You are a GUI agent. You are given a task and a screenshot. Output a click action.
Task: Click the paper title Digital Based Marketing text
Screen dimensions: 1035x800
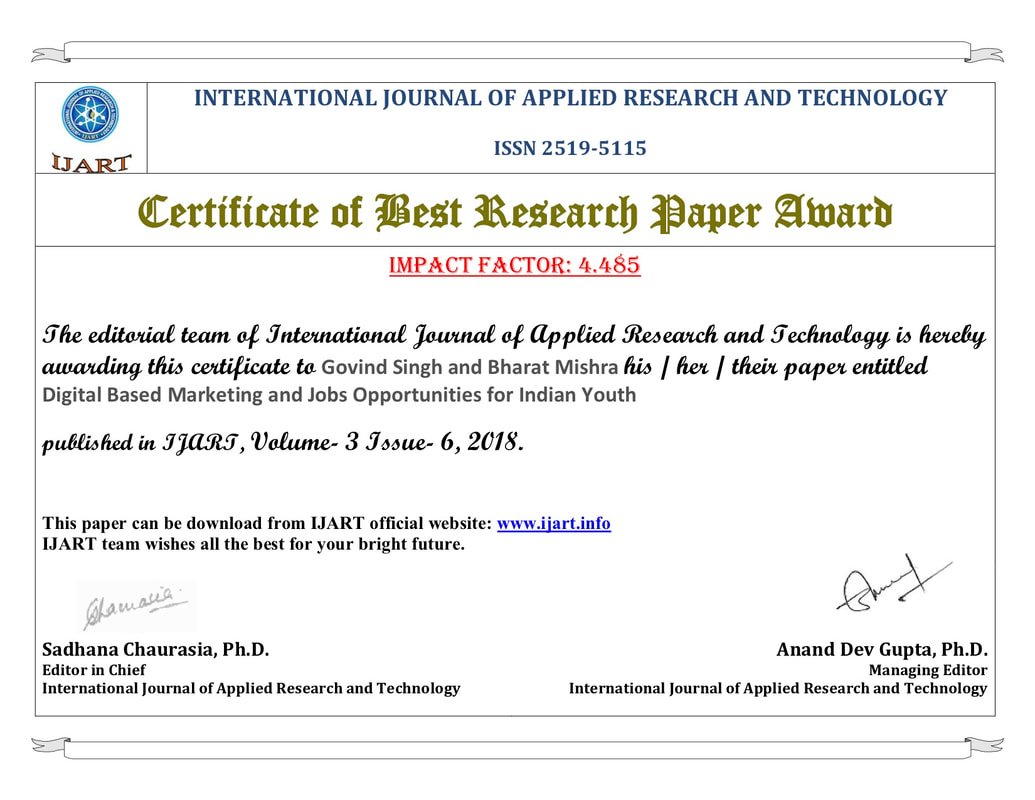pyautogui.click(x=339, y=395)
